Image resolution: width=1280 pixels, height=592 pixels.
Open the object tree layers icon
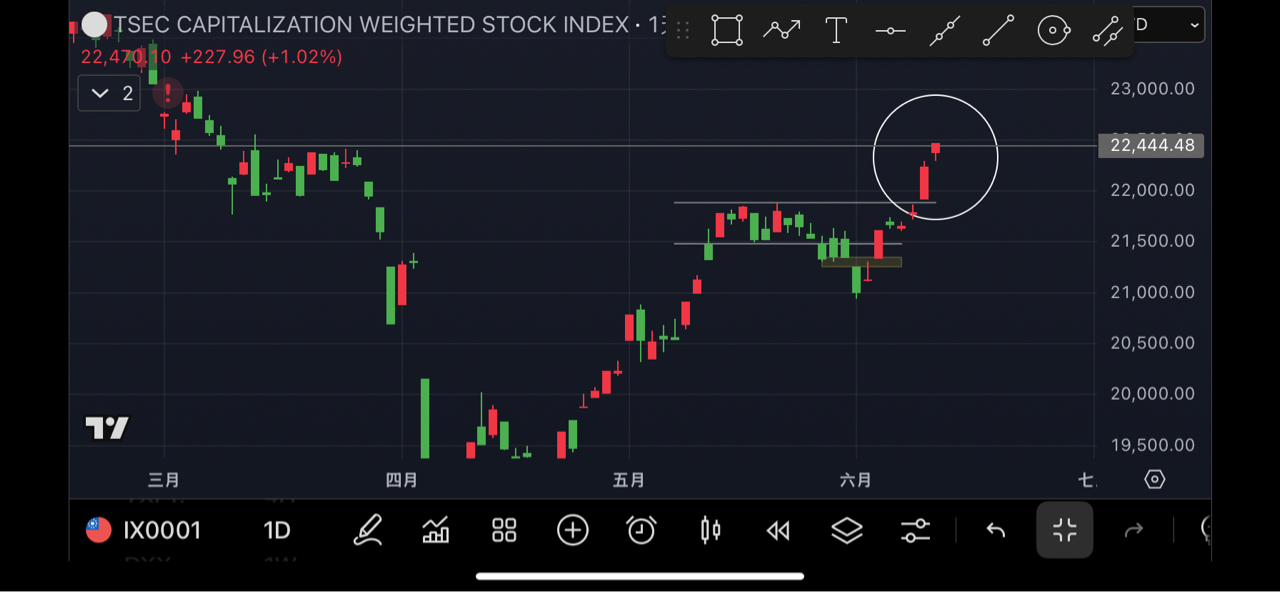pyautogui.click(x=847, y=530)
